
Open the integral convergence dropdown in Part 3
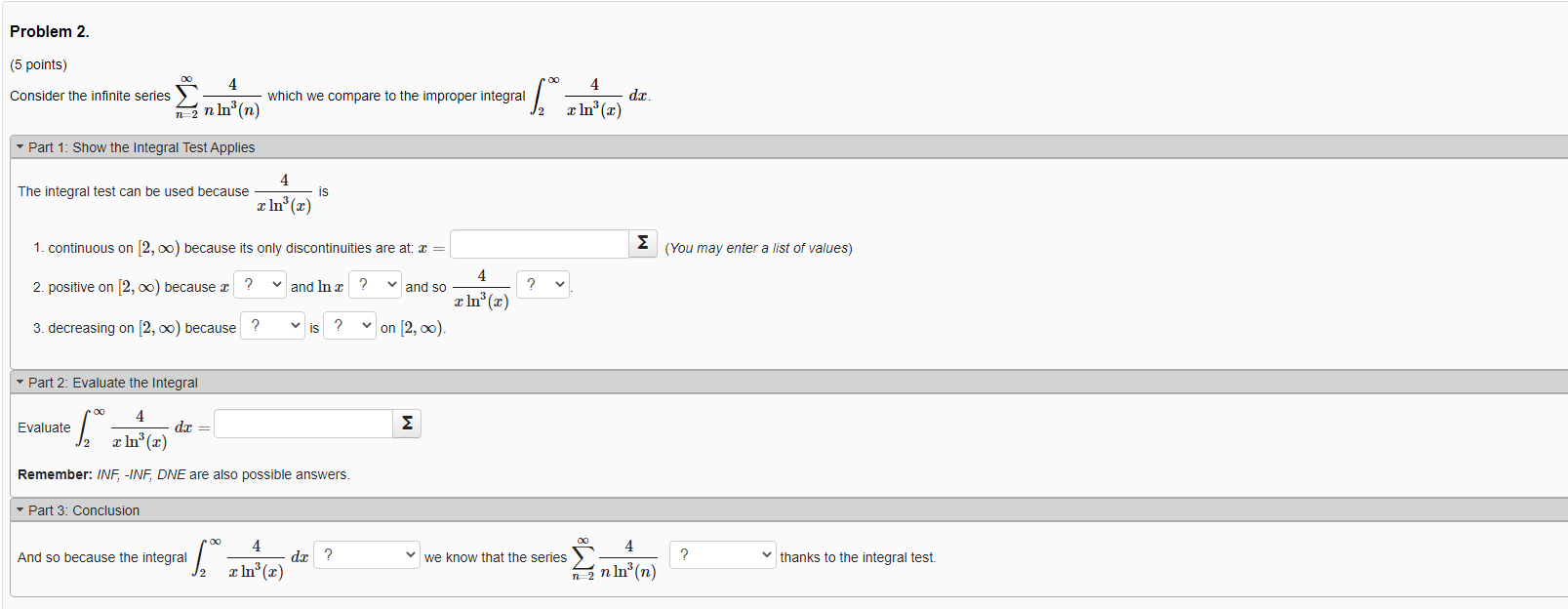pos(366,553)
